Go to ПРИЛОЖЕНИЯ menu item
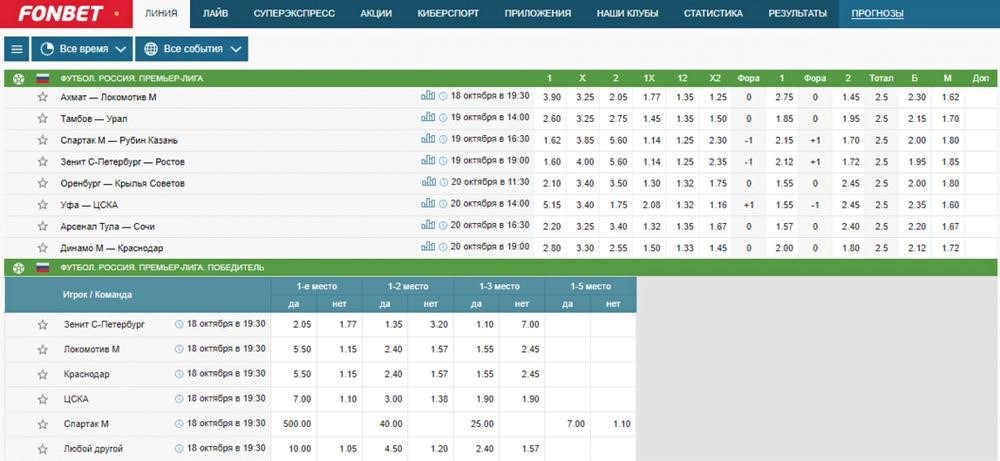1000x461 pixels. point(538,13)
